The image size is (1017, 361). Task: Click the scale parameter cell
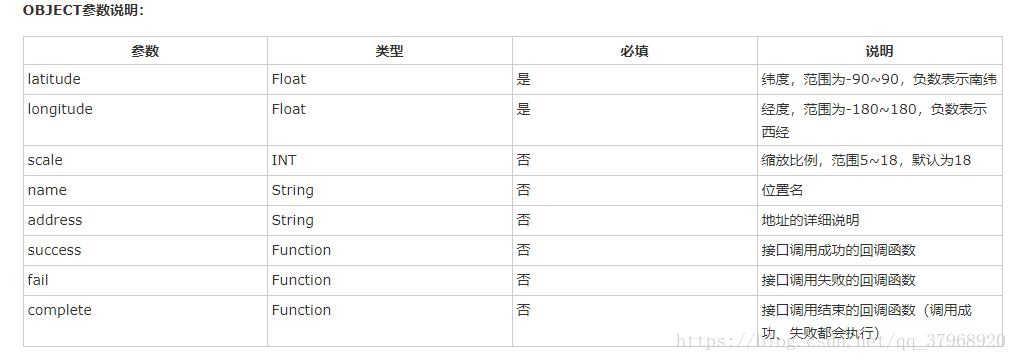click(x=145, y=160)
